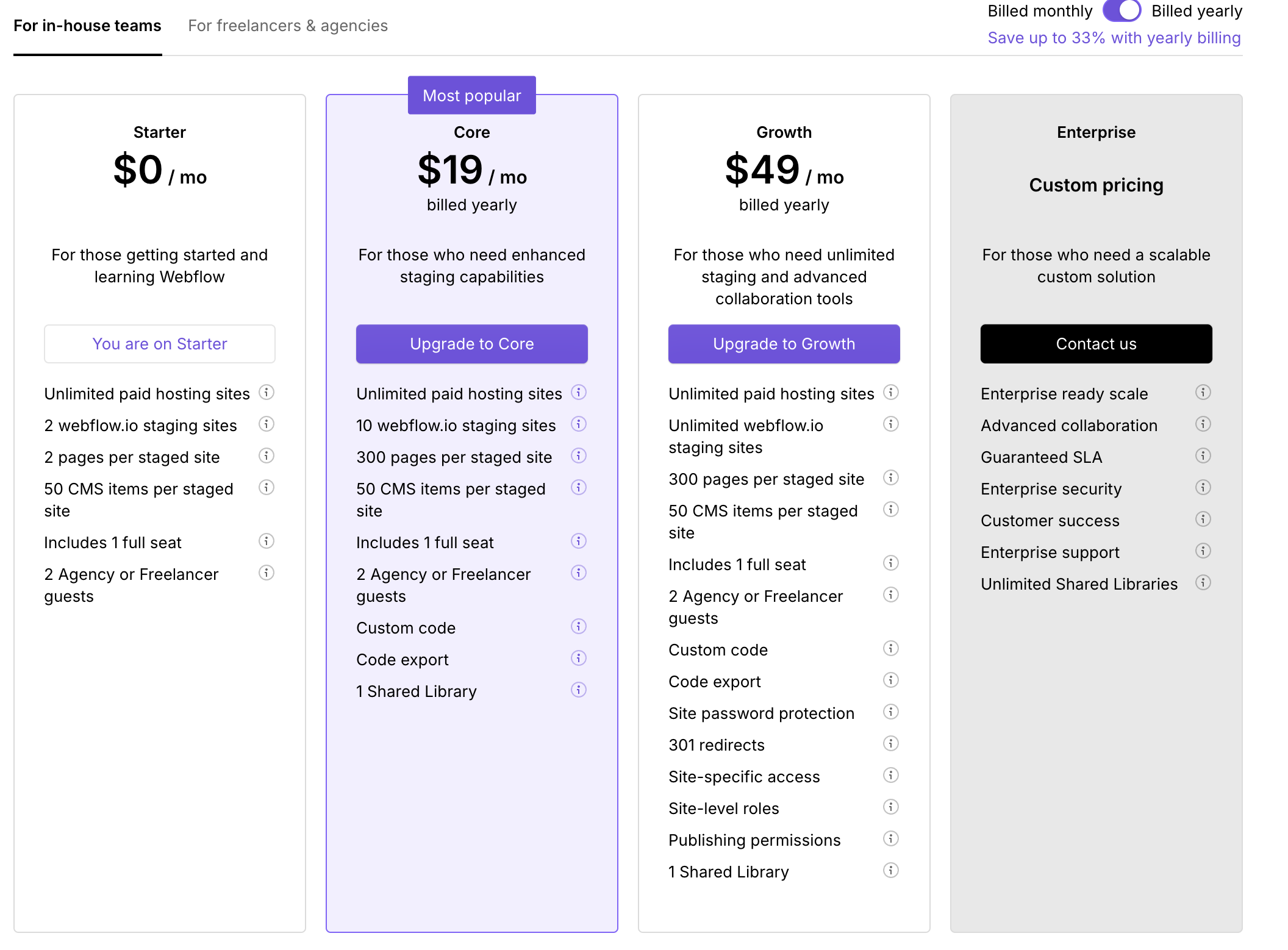Click info icon beside Enterprise security
This screenshot has width=1288, height=950.
(1203, 487)
